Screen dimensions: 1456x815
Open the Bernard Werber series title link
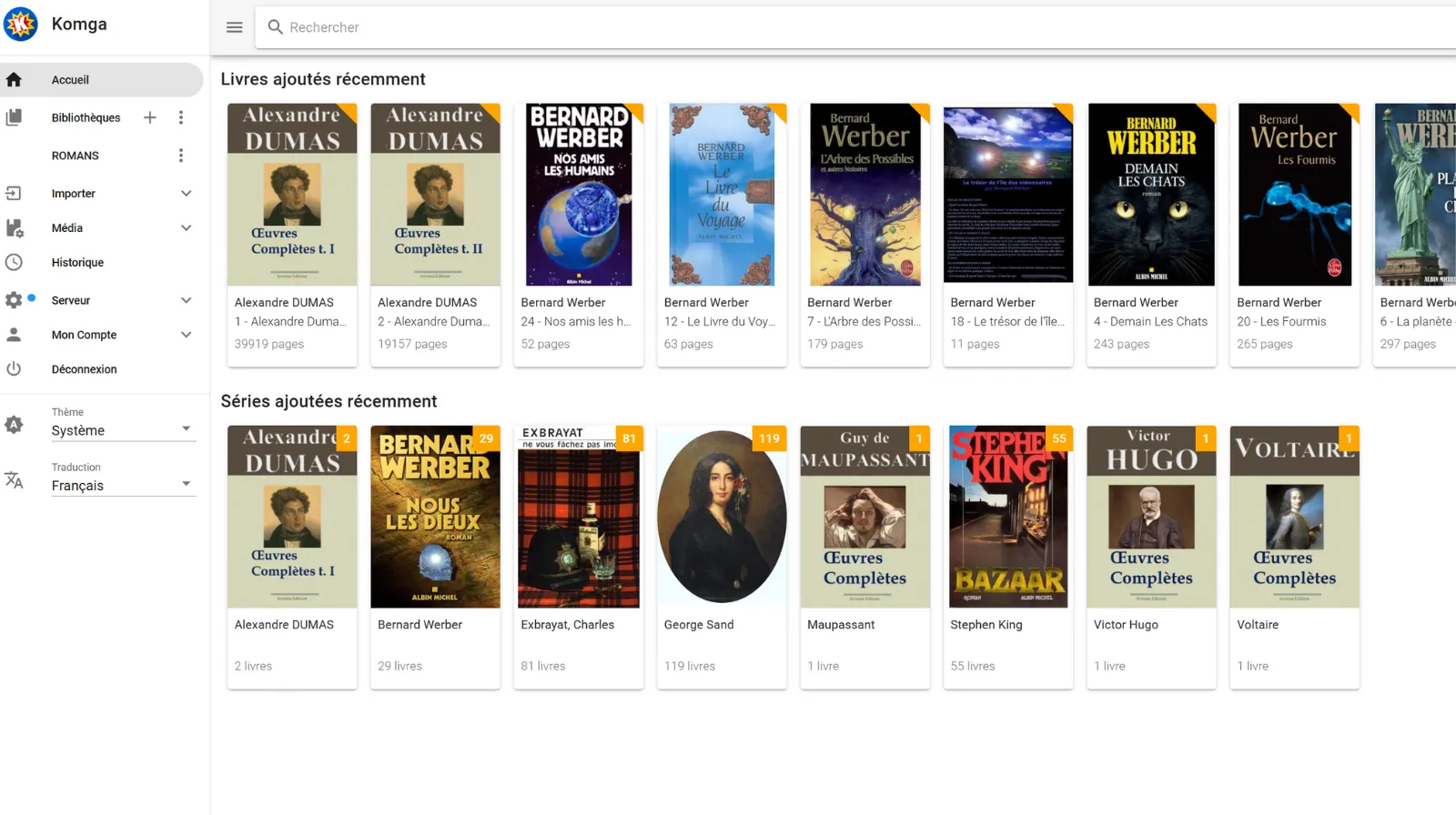point(420,625)
